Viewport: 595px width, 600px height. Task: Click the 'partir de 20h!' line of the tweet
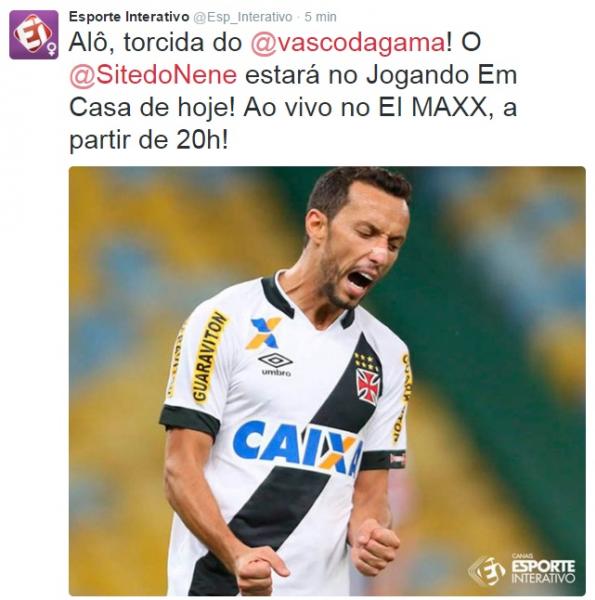149,140
